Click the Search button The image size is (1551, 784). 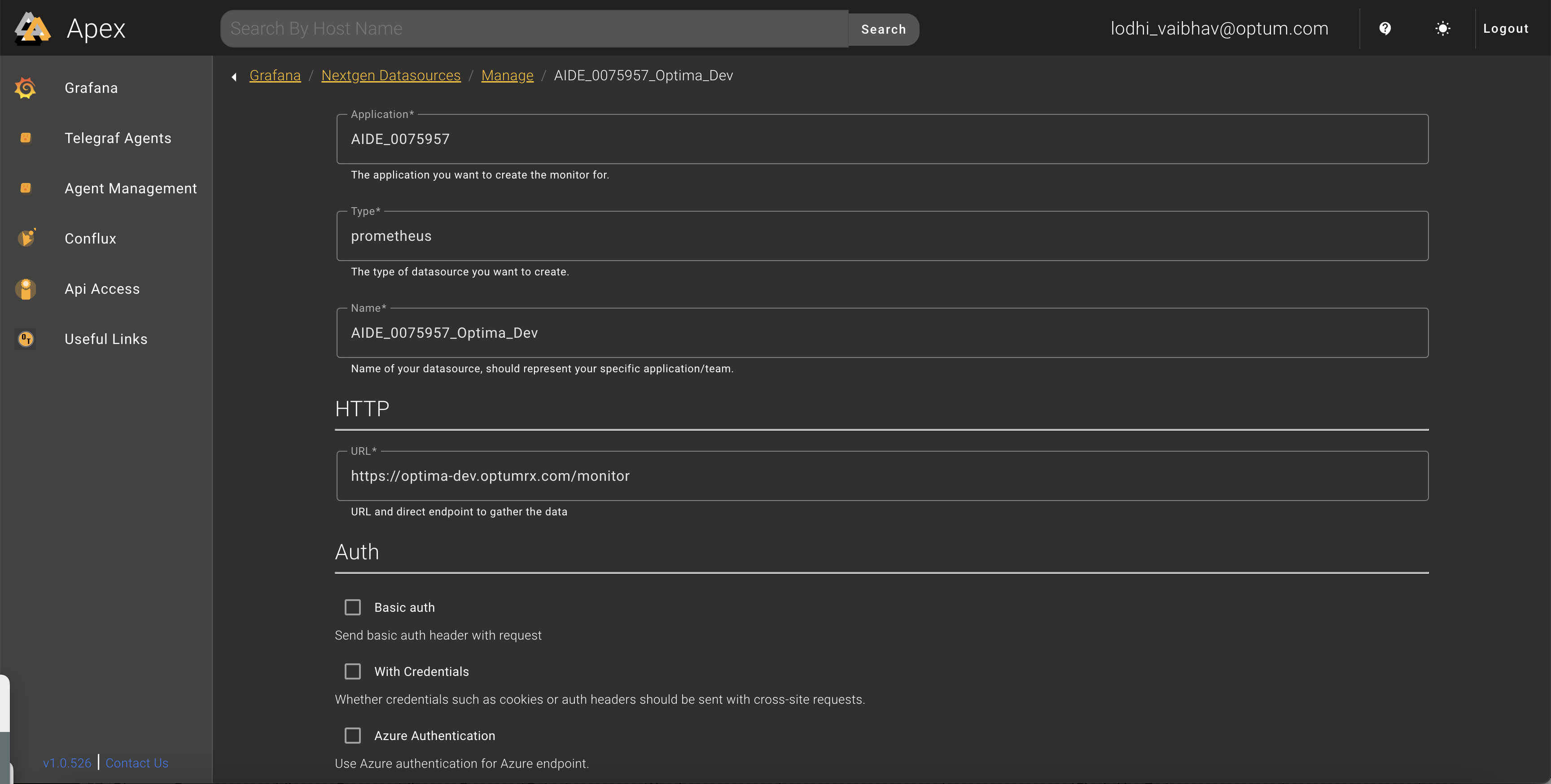[883, 29]
